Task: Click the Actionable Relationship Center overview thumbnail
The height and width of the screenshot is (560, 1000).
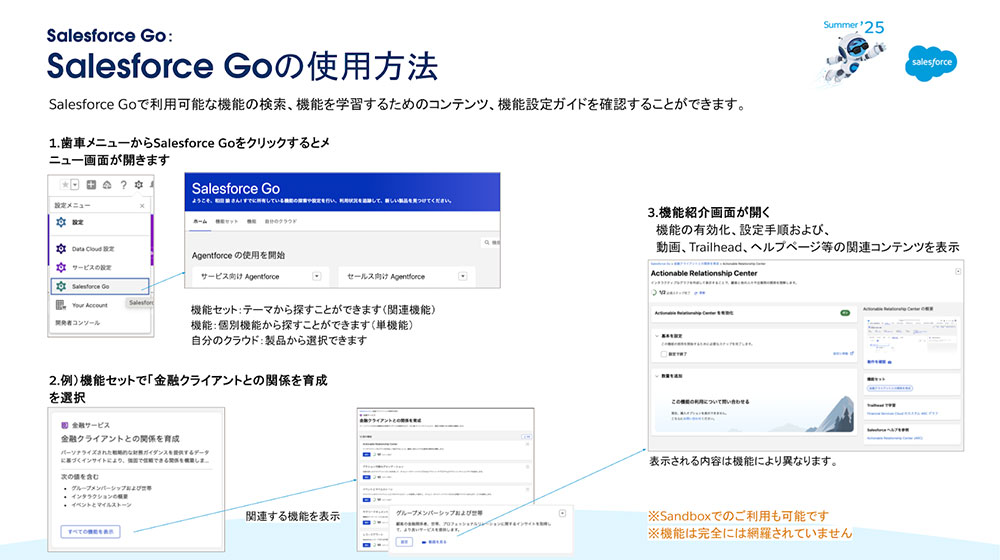Action: pos(911,335)
